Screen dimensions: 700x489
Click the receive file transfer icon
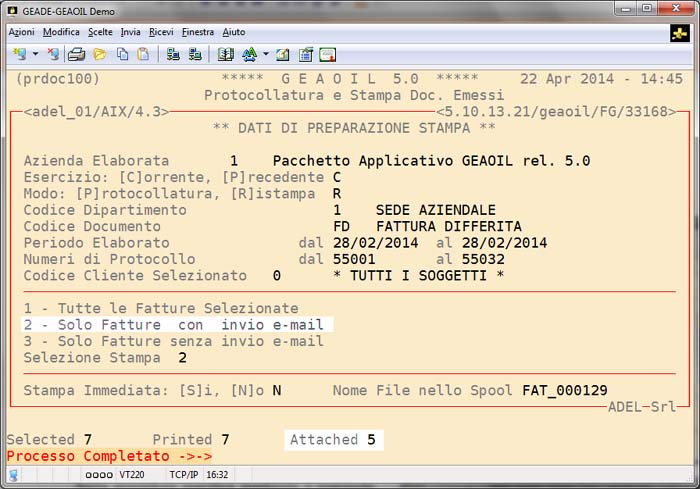194,54
